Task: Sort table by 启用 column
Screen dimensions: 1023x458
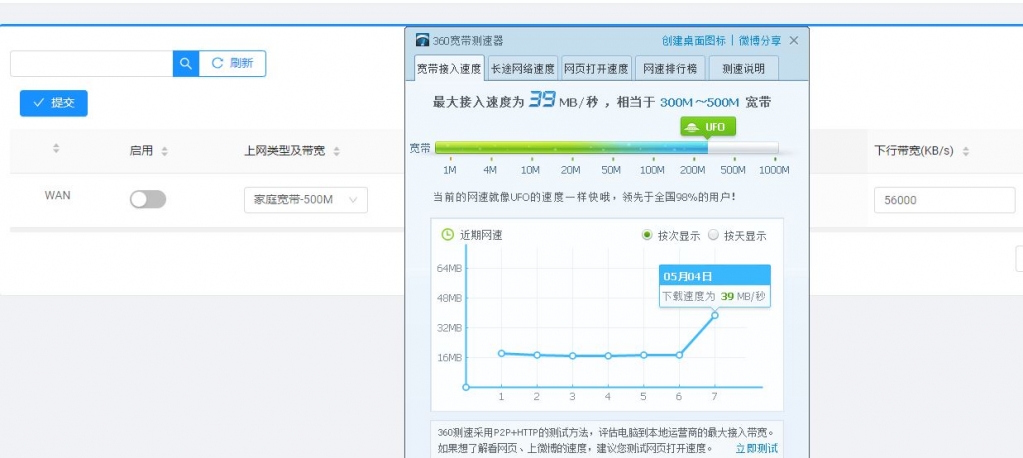Action: click(x=164, y=151)
